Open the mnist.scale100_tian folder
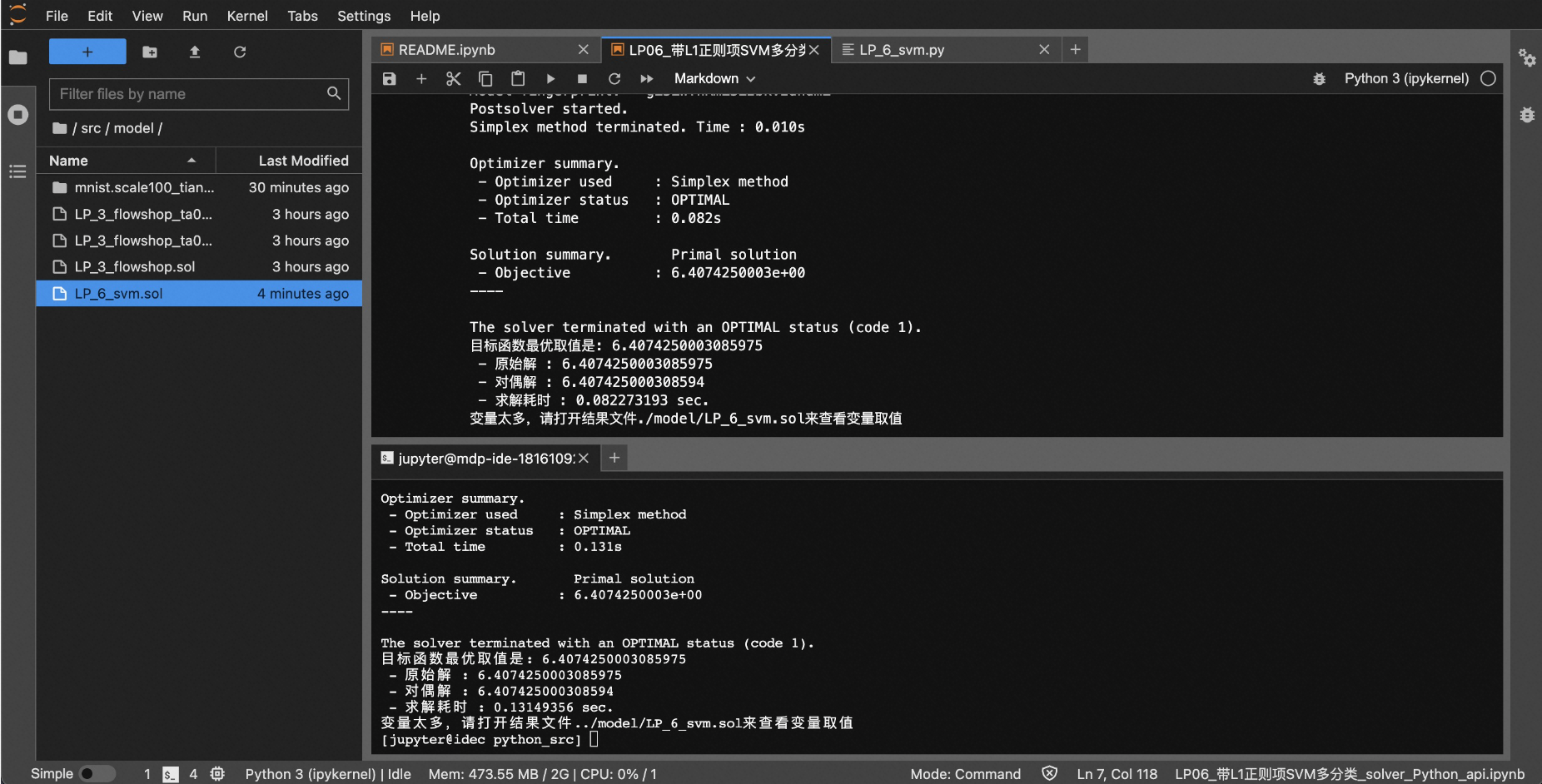Screen dimensions: 1542x784 (x=199, y=187)
